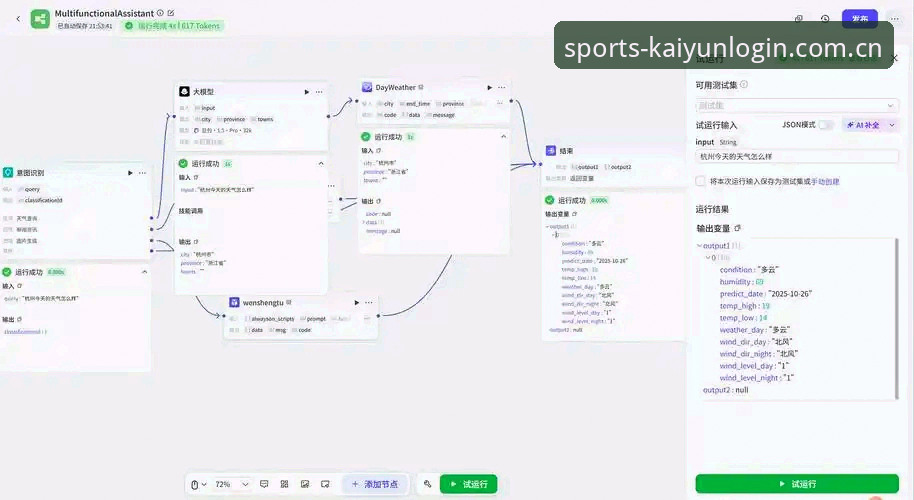The width and height of the screenshot is (914, 500).
Task: Click the edit pencil next to MultifunctionalAssistant
Action: tap(171, 13)
